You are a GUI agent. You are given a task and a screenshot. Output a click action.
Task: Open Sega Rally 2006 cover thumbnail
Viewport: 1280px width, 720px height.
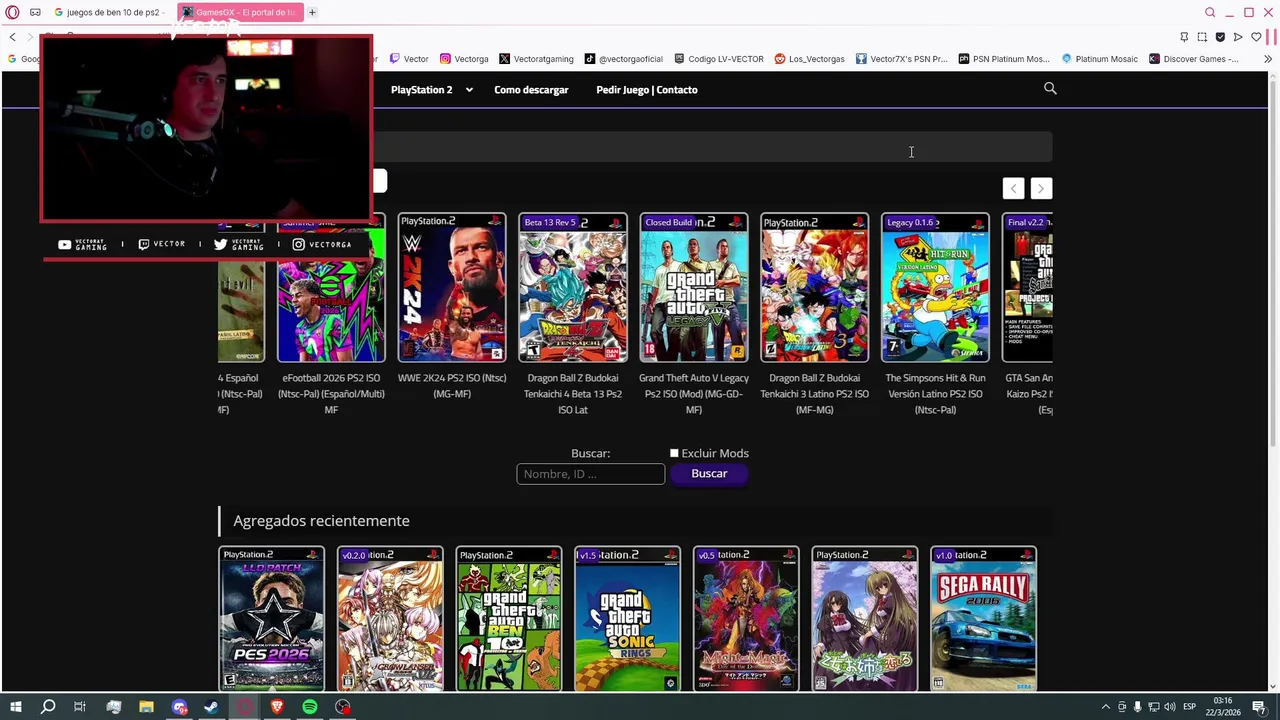coord(983,619)
